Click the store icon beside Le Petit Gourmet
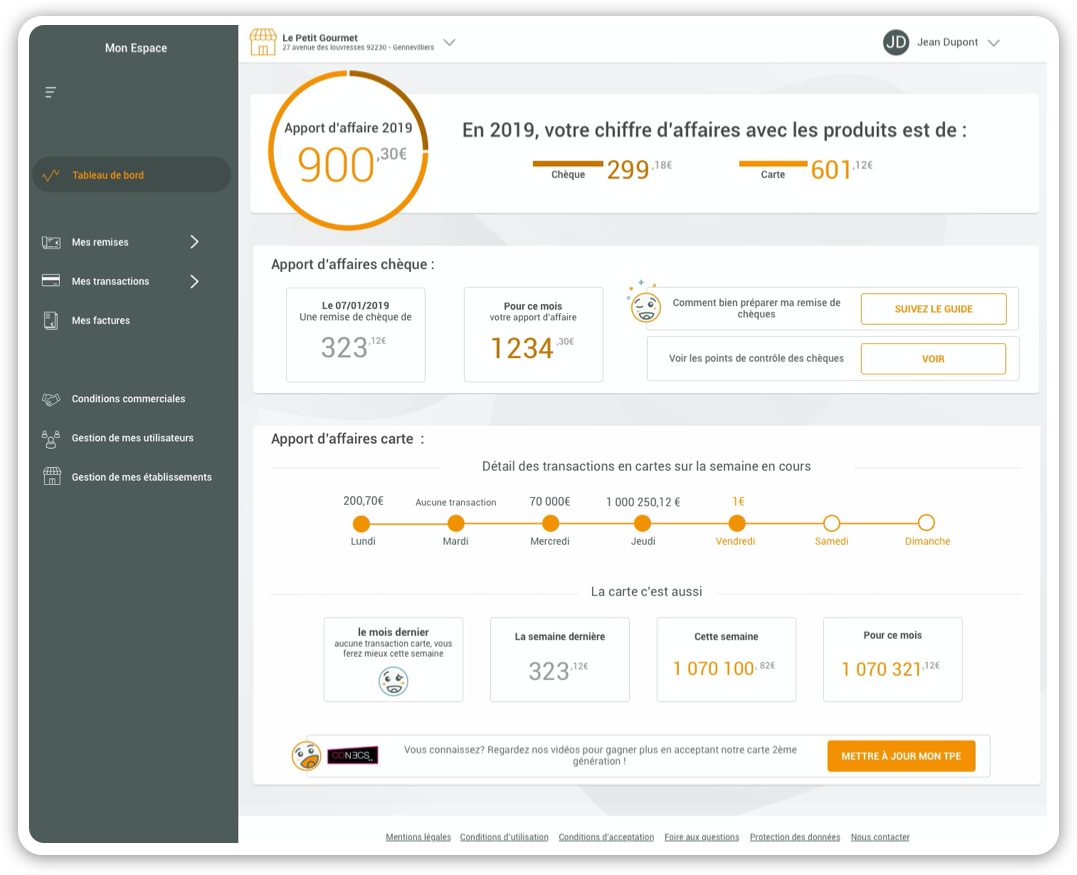This screenshot has width=1077, height=875. [263, 42]
